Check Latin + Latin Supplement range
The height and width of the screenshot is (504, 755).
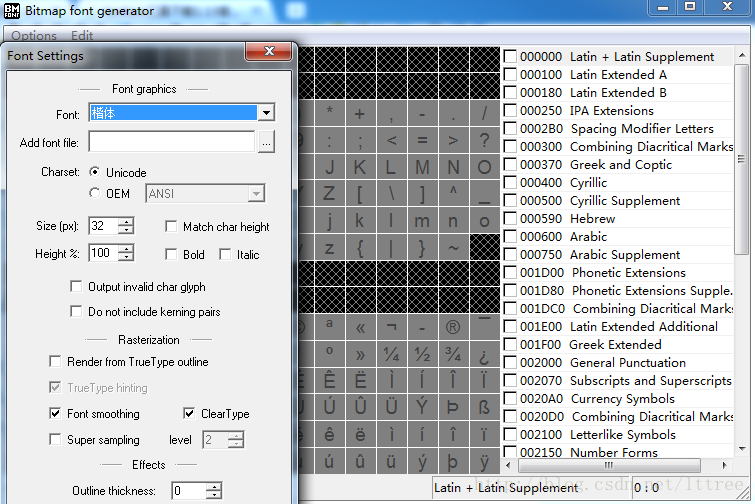(510, 56)
